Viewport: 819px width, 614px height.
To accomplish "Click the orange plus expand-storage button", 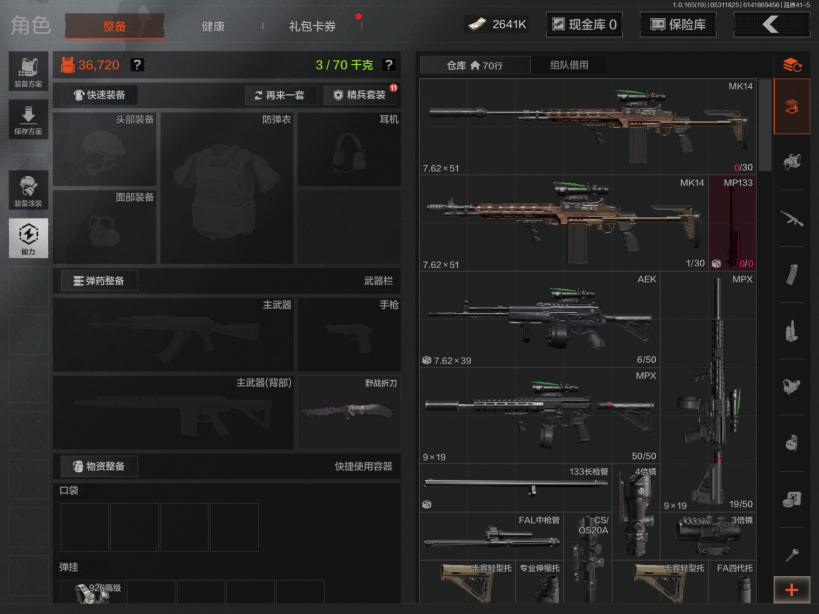I will [x=792, y=590].
